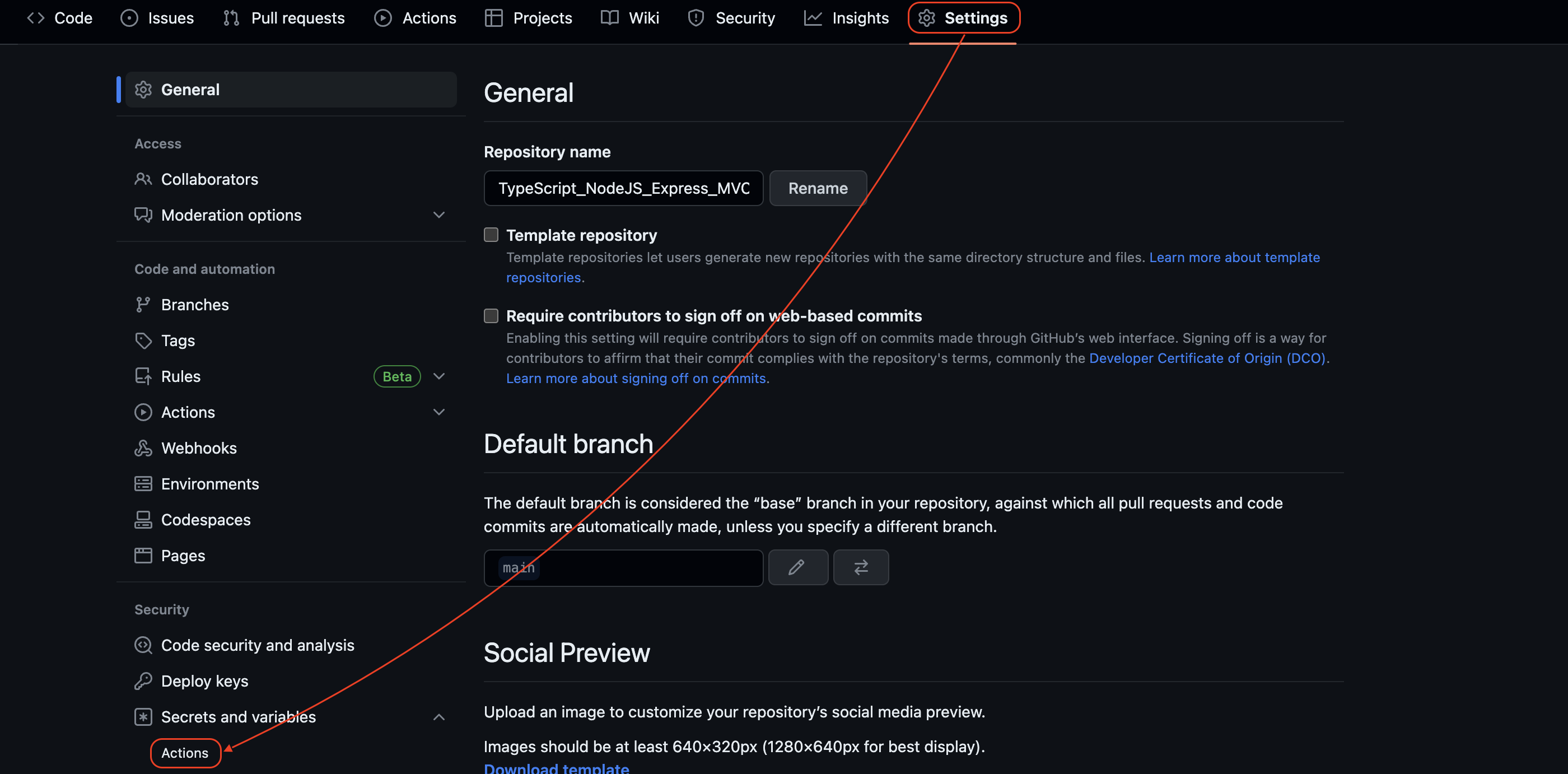This screenshot has width=1568, height=774.
Task: Click the switch branch arrows icon
Action: (x=860, y=567)
